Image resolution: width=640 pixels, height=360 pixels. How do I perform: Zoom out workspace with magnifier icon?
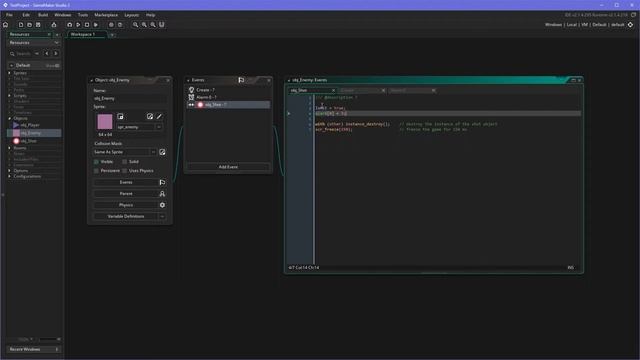(135, 24)
